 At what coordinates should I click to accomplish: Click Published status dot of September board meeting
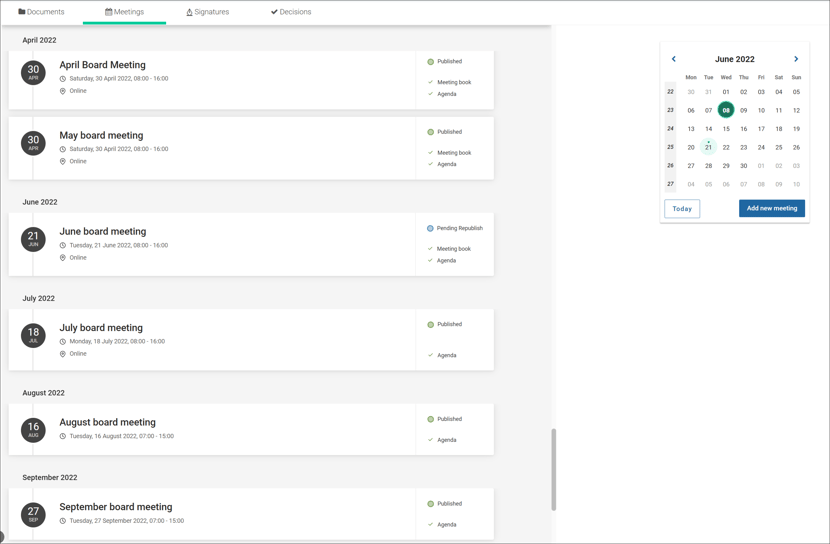pyautogui.click(x=430, y=504)
